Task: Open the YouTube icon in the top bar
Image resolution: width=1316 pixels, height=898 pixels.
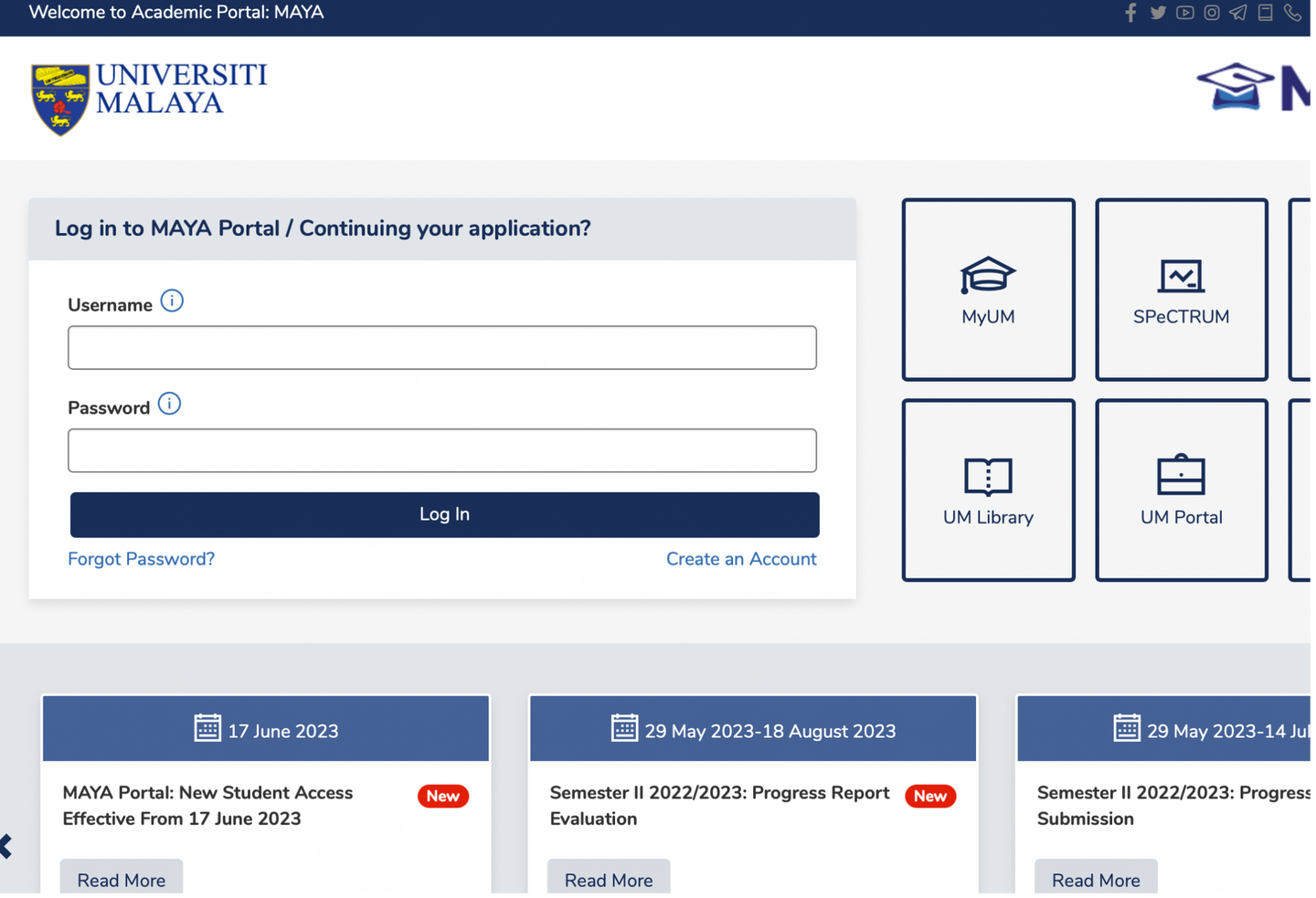Action: click(x=1185, y=13)
